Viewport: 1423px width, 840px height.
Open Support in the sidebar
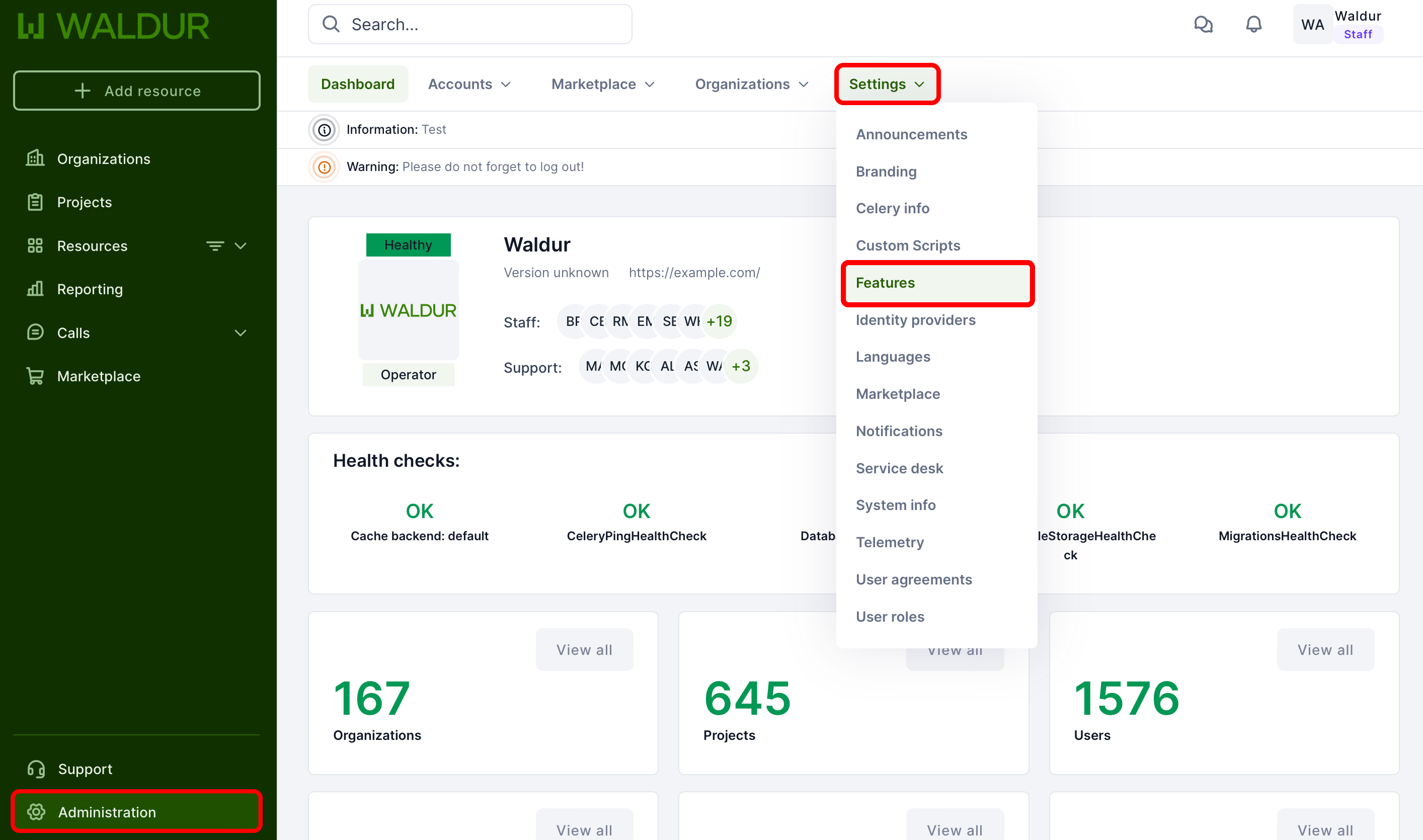click(x=85, y=769)
